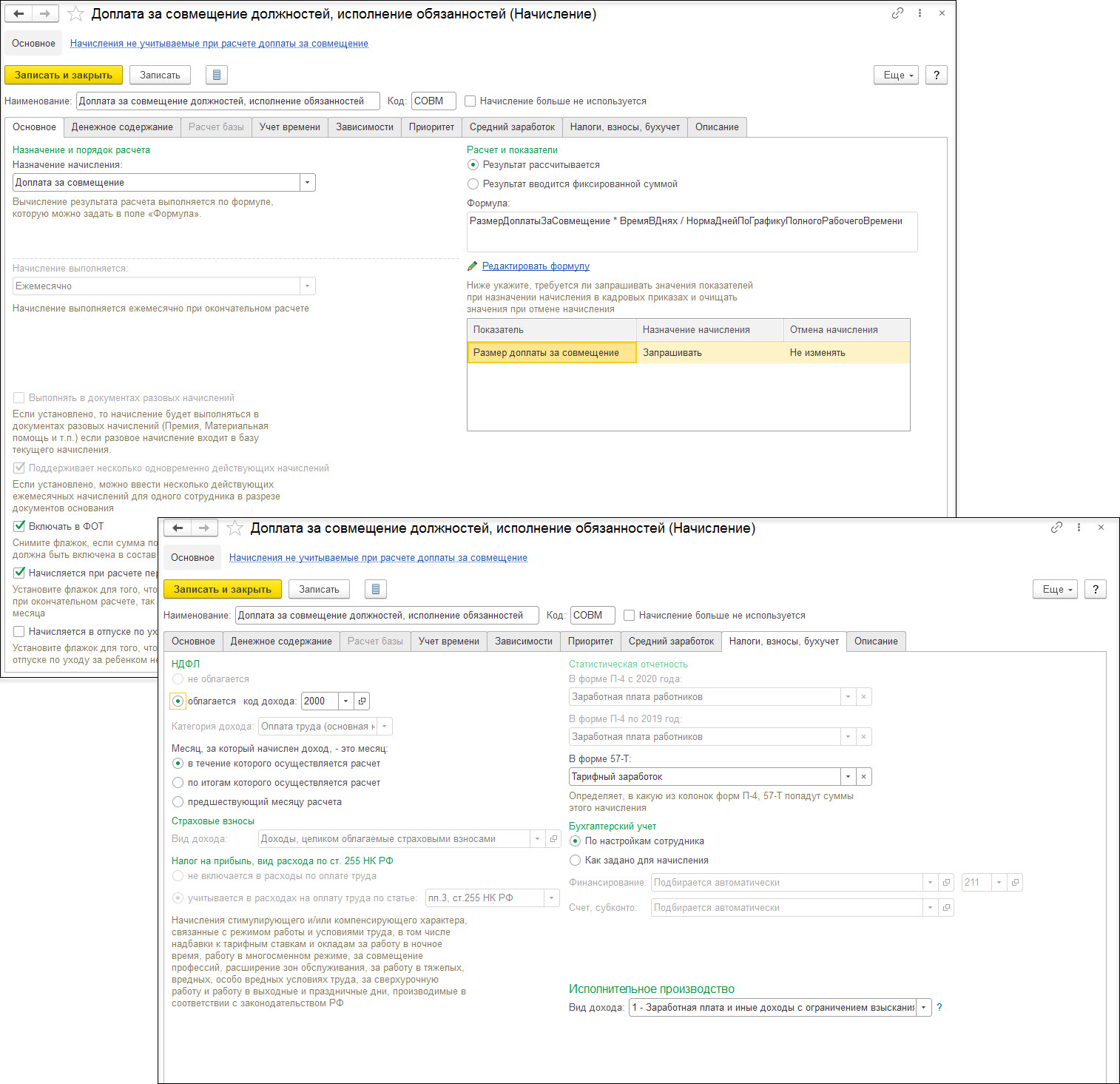Screen dimensions: 1120x1084
Task: Tick Начисление больше не используется in the front window
Action: [629, 615]
